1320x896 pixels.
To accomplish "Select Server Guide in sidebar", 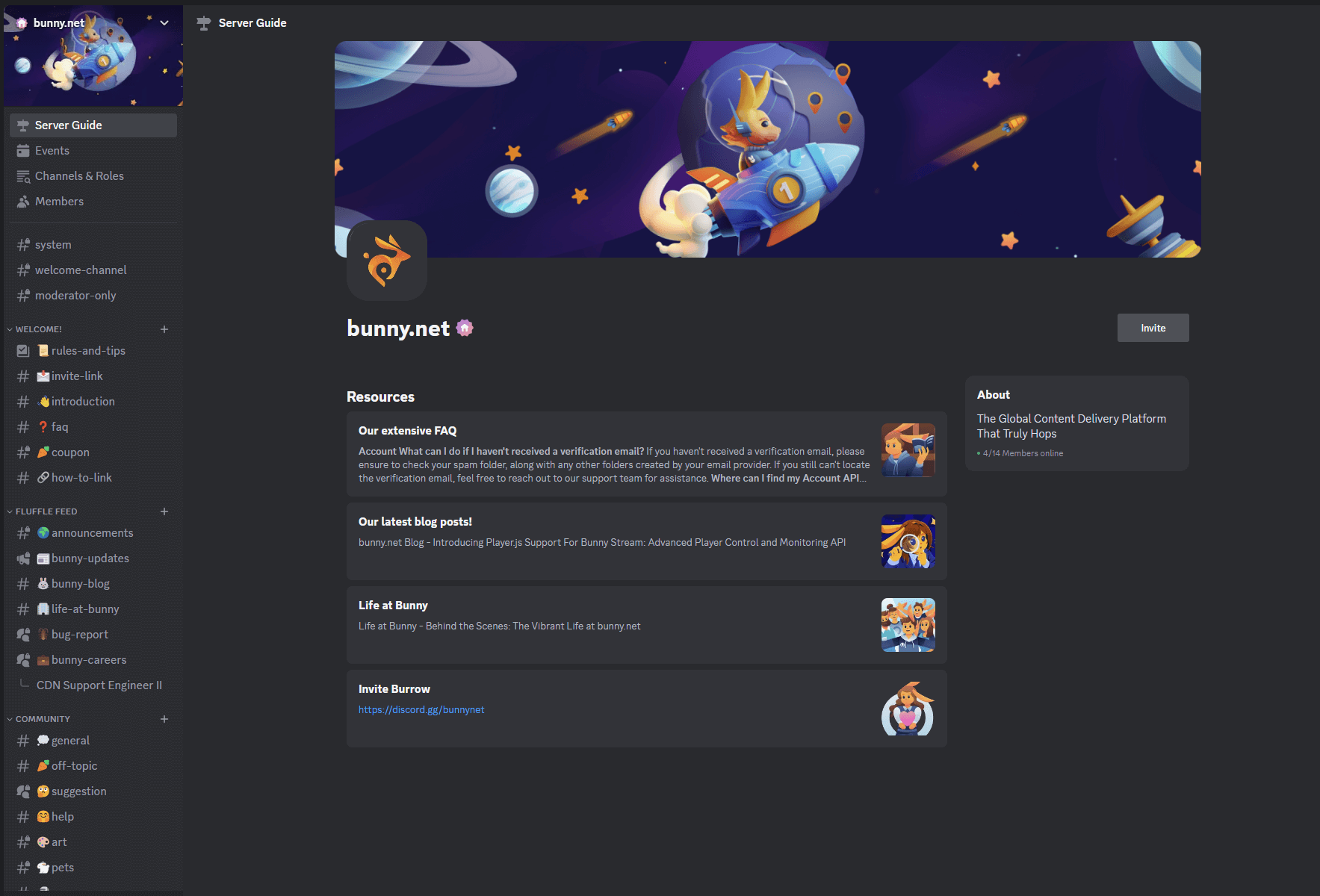I will click(x=93, y=125).
